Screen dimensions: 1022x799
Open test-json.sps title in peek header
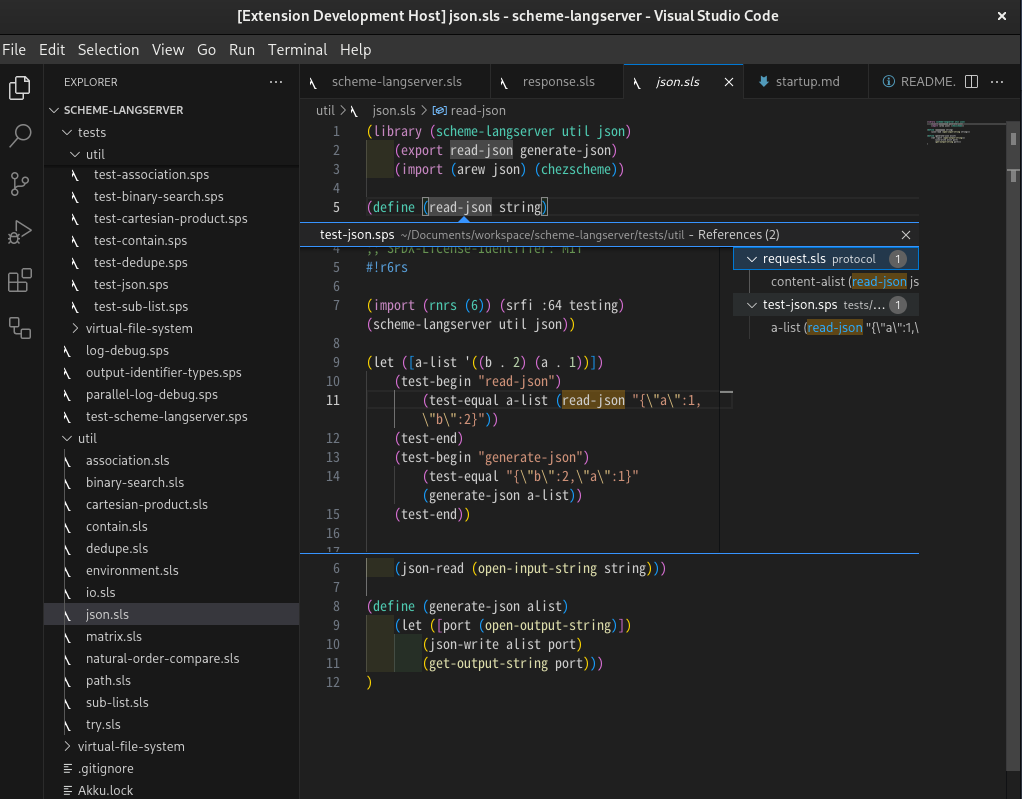(x=357, y=235)
